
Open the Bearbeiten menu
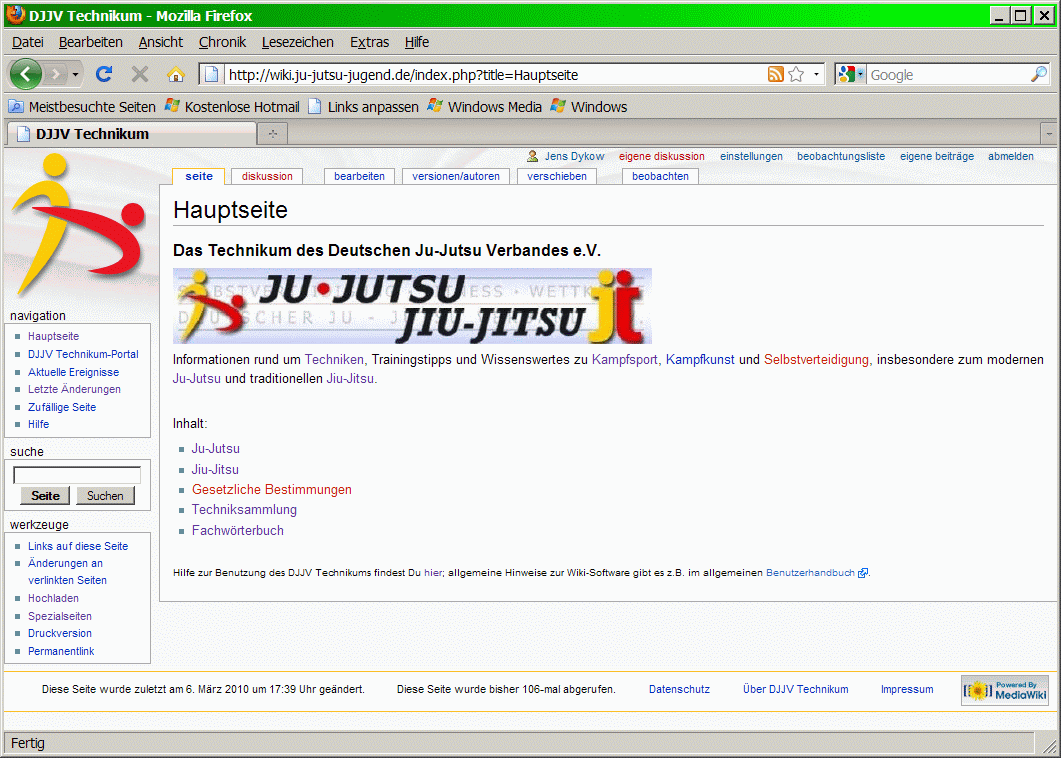91,42
